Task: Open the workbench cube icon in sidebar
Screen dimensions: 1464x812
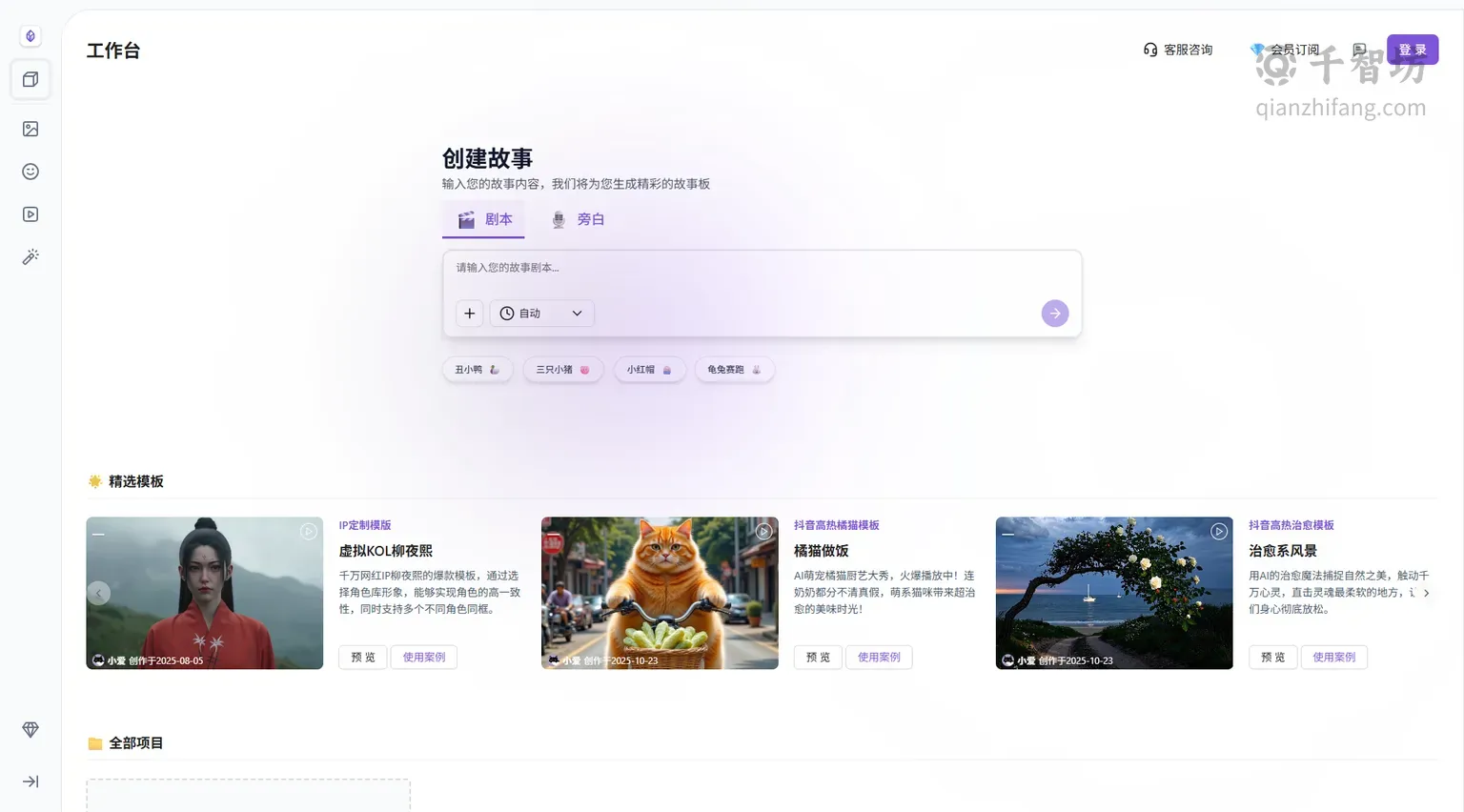Action: coord(30,79)
